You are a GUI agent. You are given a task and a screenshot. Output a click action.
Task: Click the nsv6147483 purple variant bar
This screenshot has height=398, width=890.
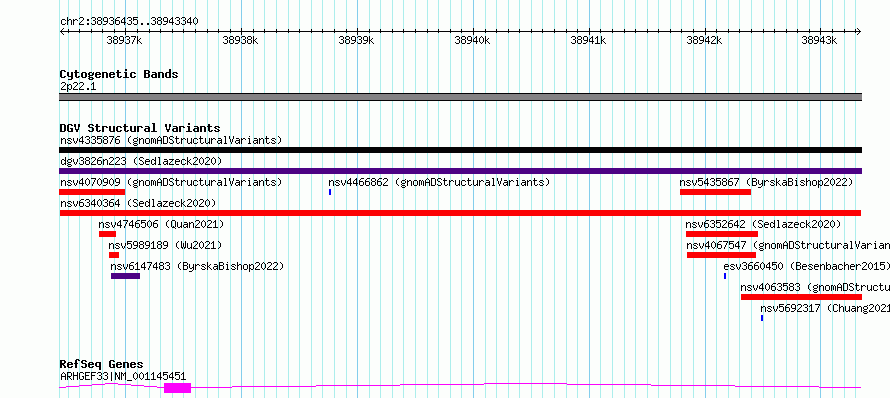coord(125,276)
